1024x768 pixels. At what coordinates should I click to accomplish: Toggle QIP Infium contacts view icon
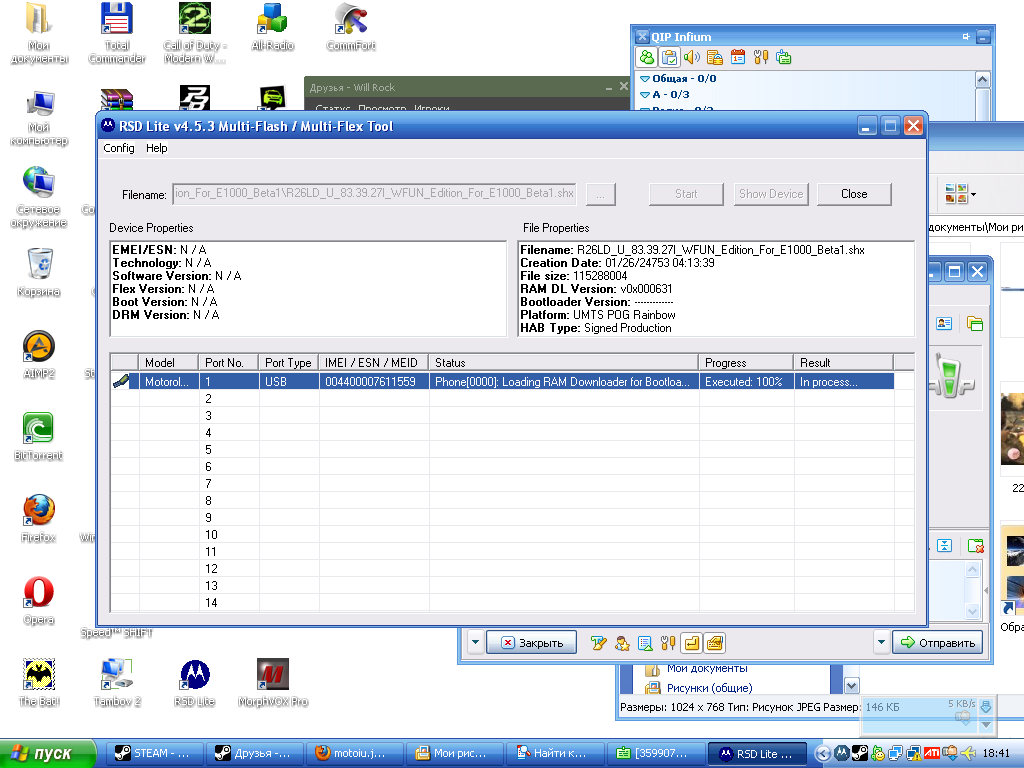coord(647,57)
